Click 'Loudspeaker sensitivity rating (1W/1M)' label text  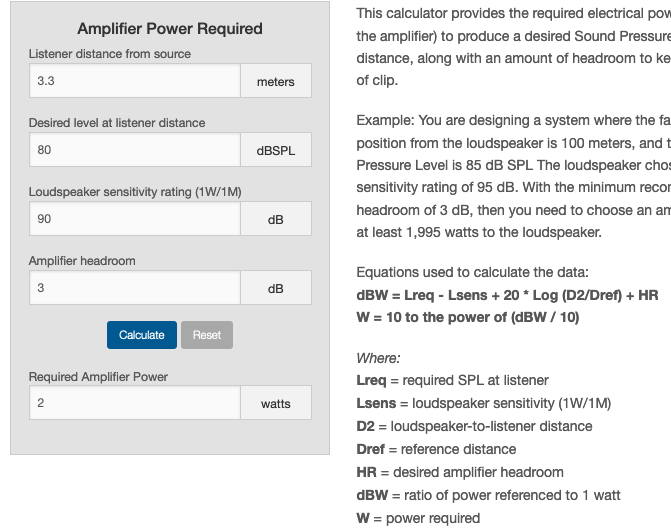[135, 192]
